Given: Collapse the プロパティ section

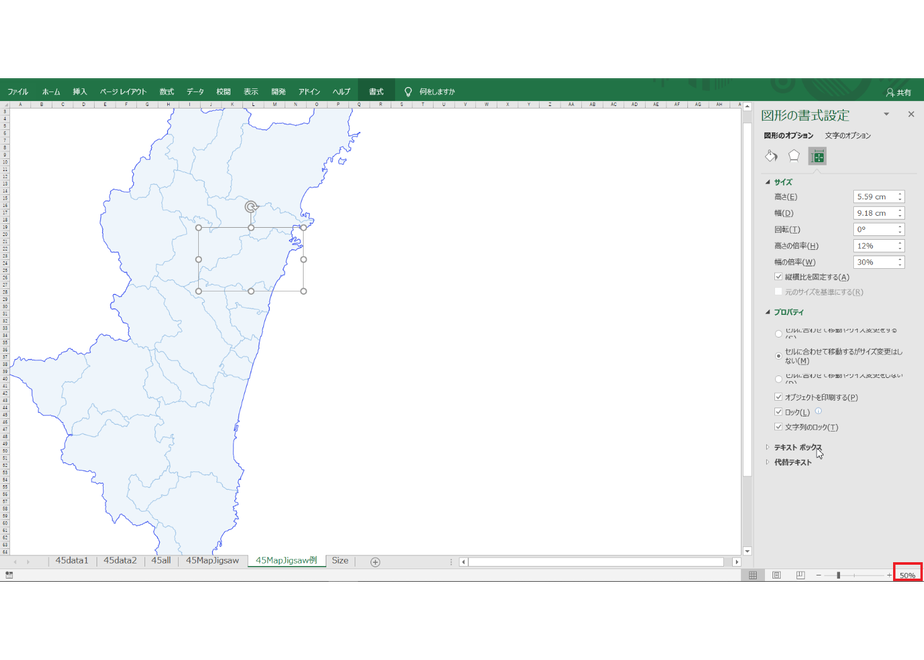Looking at the screenshot, I should (x=768, y=312).
